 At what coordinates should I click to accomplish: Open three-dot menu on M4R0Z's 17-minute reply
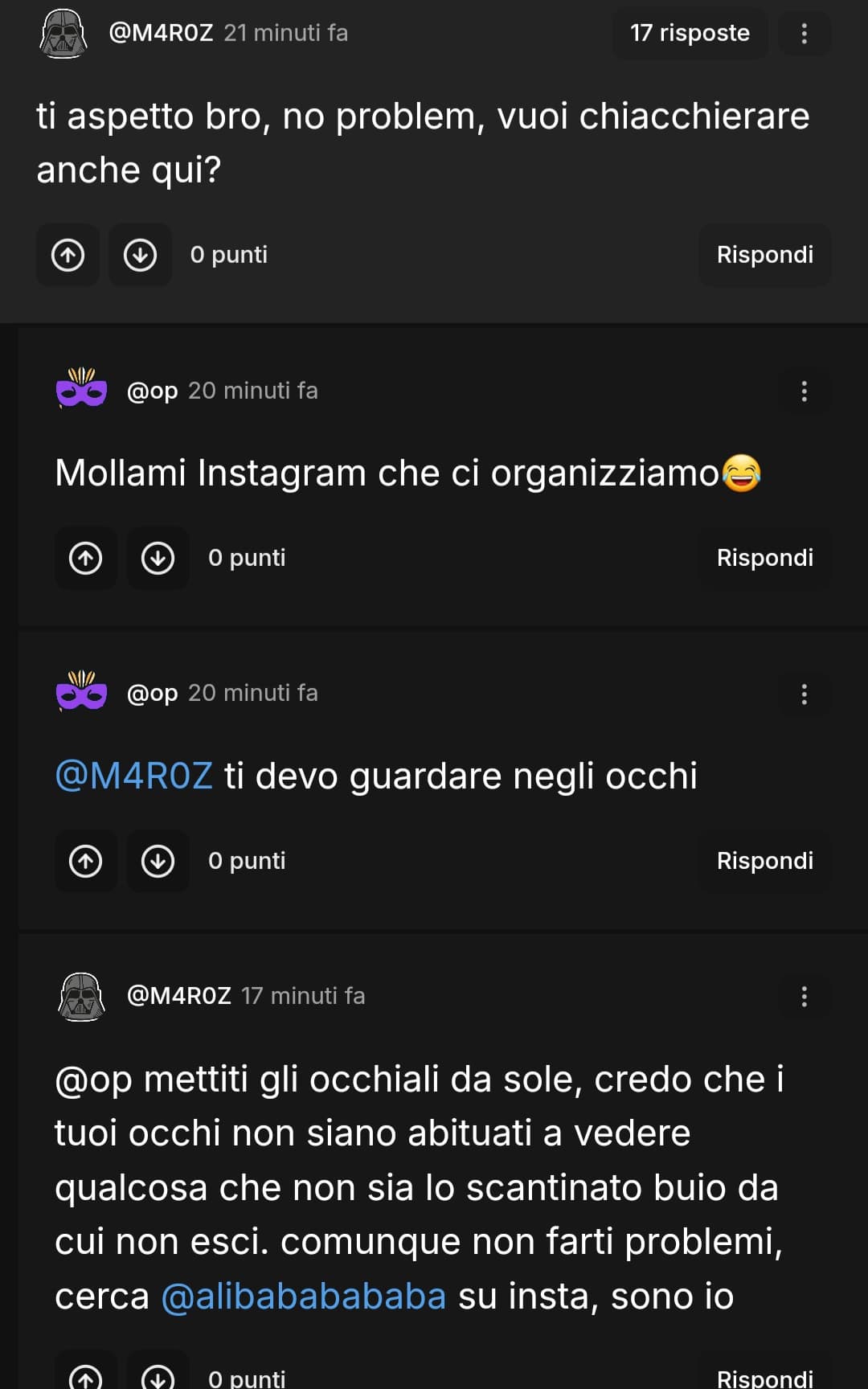[804, 997]
